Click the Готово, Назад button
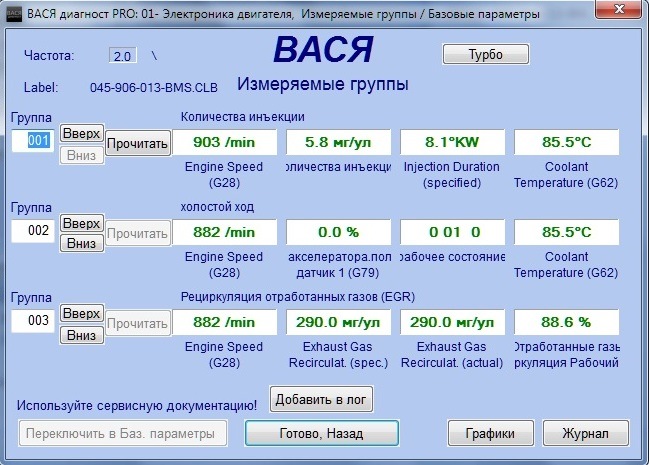Viewport: 649px width, 465px height. tap(322, 433)
